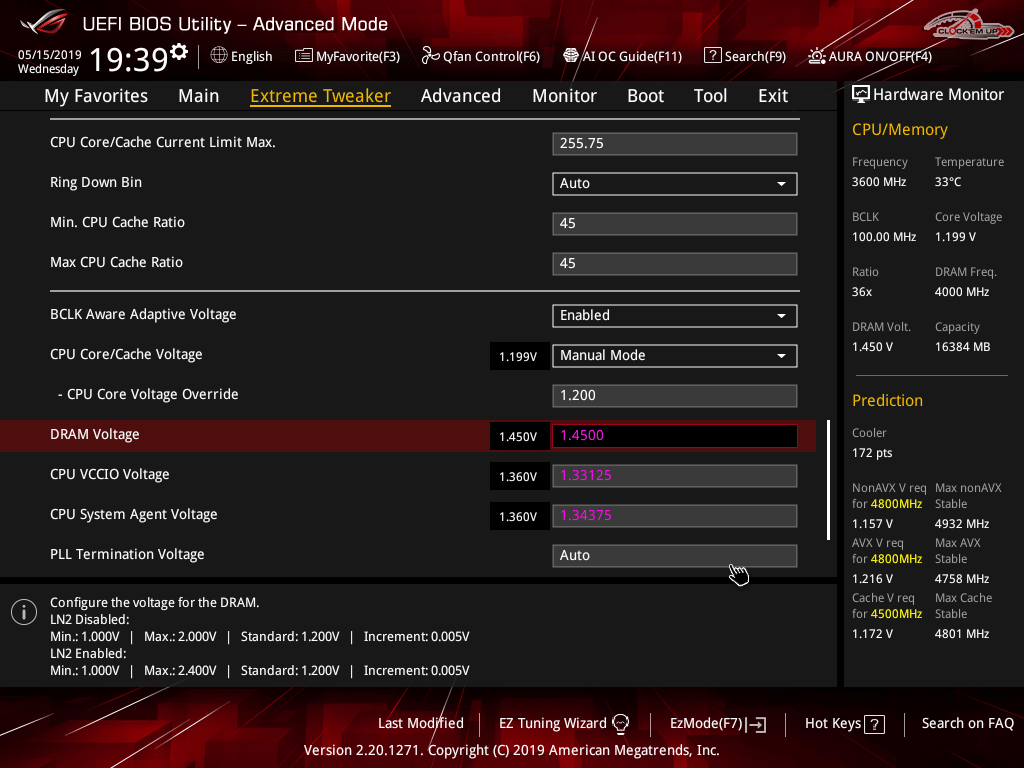Click the PLL Termination Voltage field
Screen dimensions: 1024x768
674,555
